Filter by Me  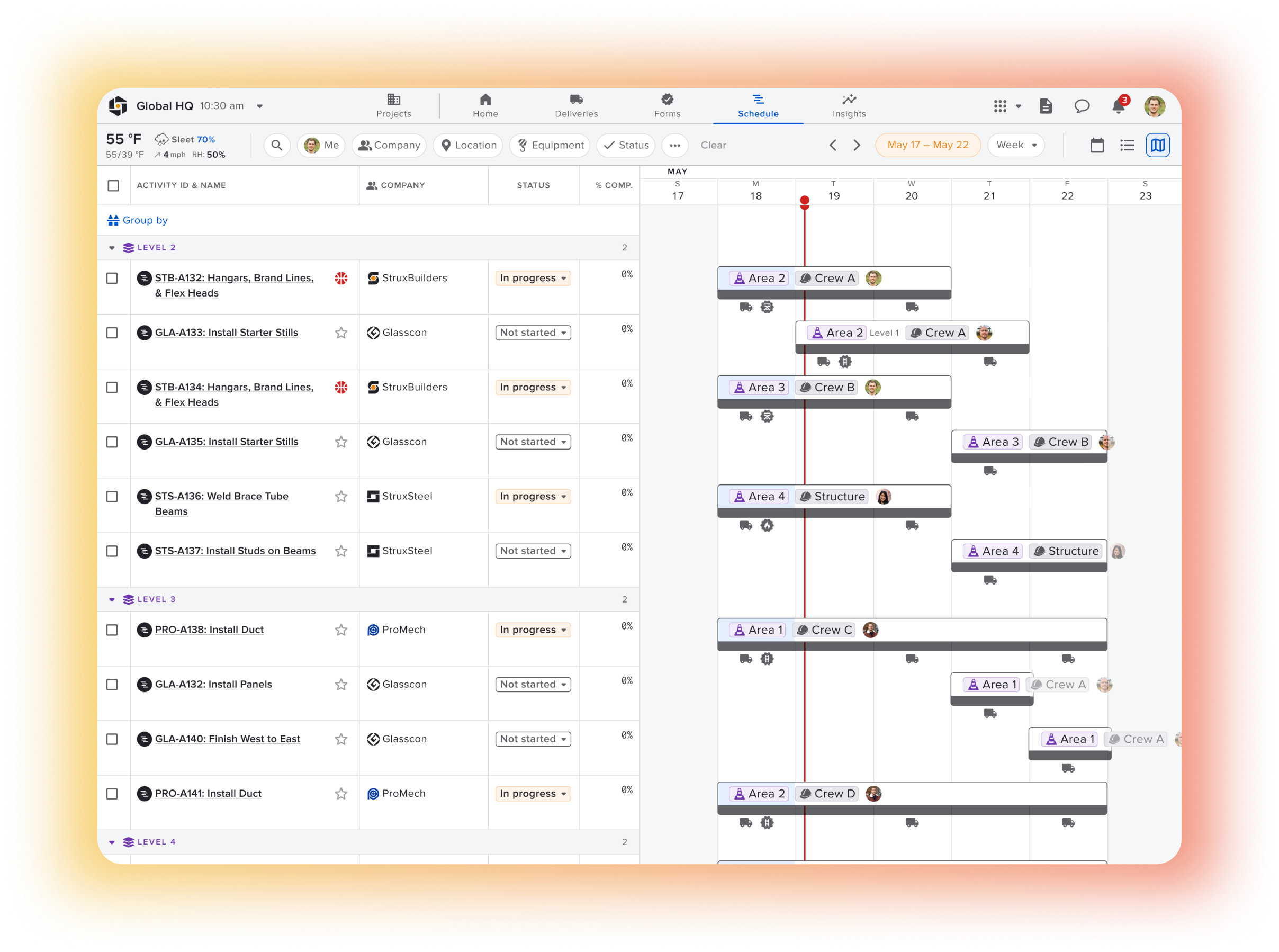click(x=321, y=145)
